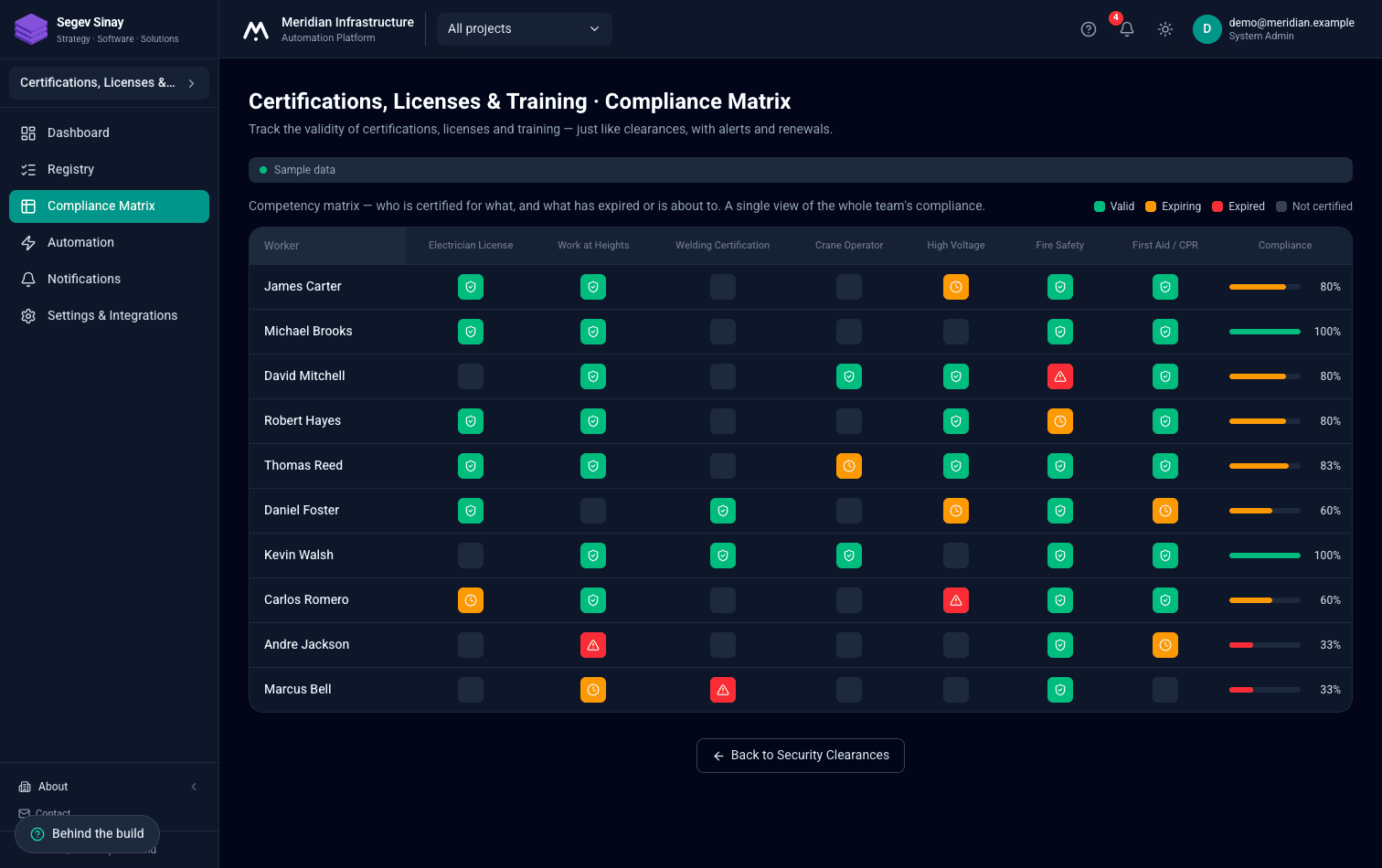This screenshot has height=868, width=1382.
Task: Click Daniel Foster's valid Welding Certification icon
Action: click(723, 511)
